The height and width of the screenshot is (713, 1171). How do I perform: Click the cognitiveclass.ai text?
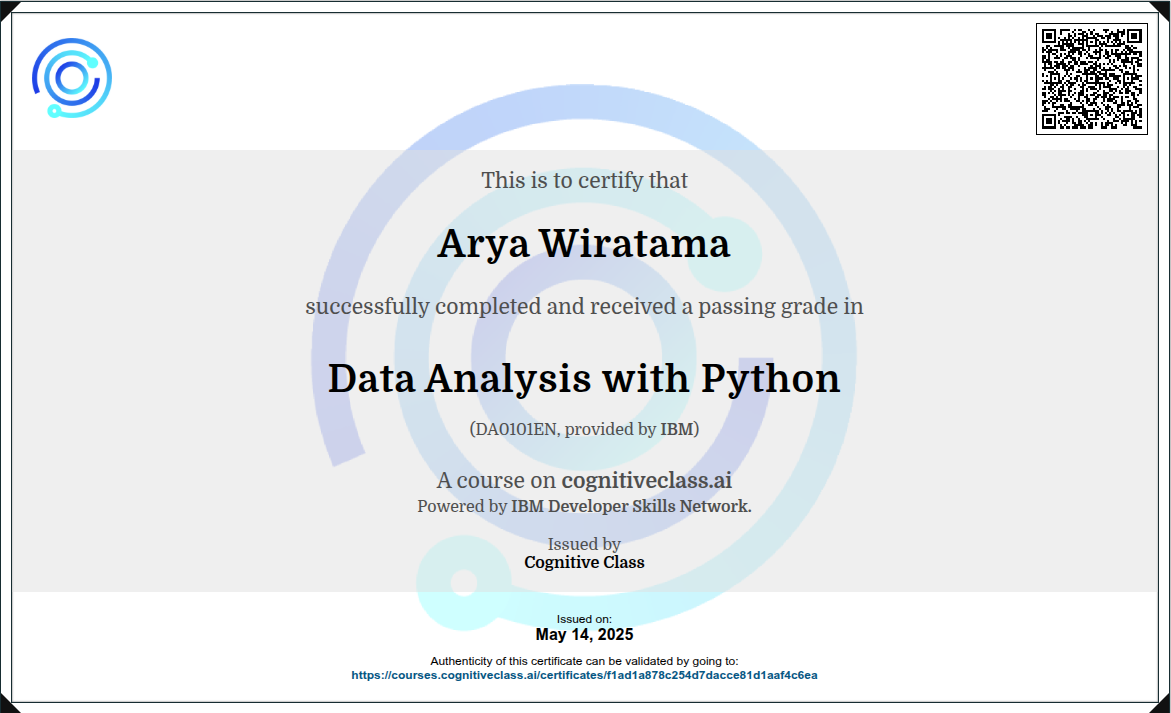(646, 480)
